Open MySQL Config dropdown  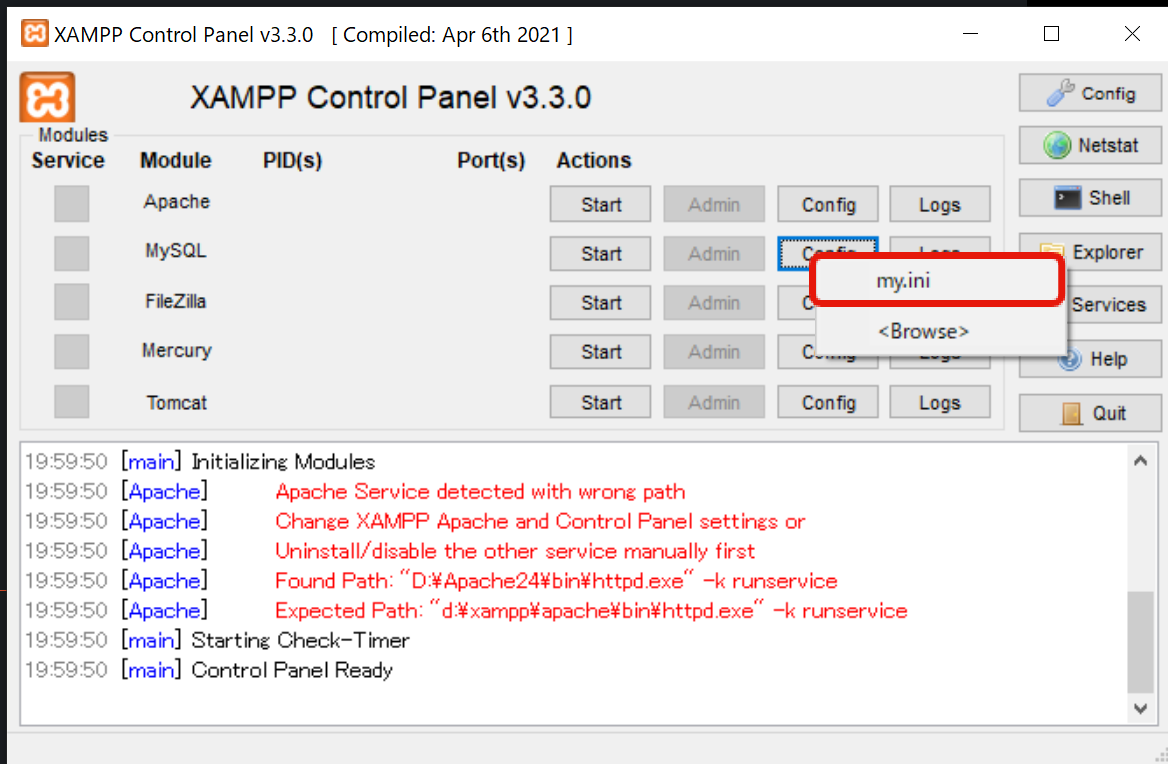tap(828, 245)
